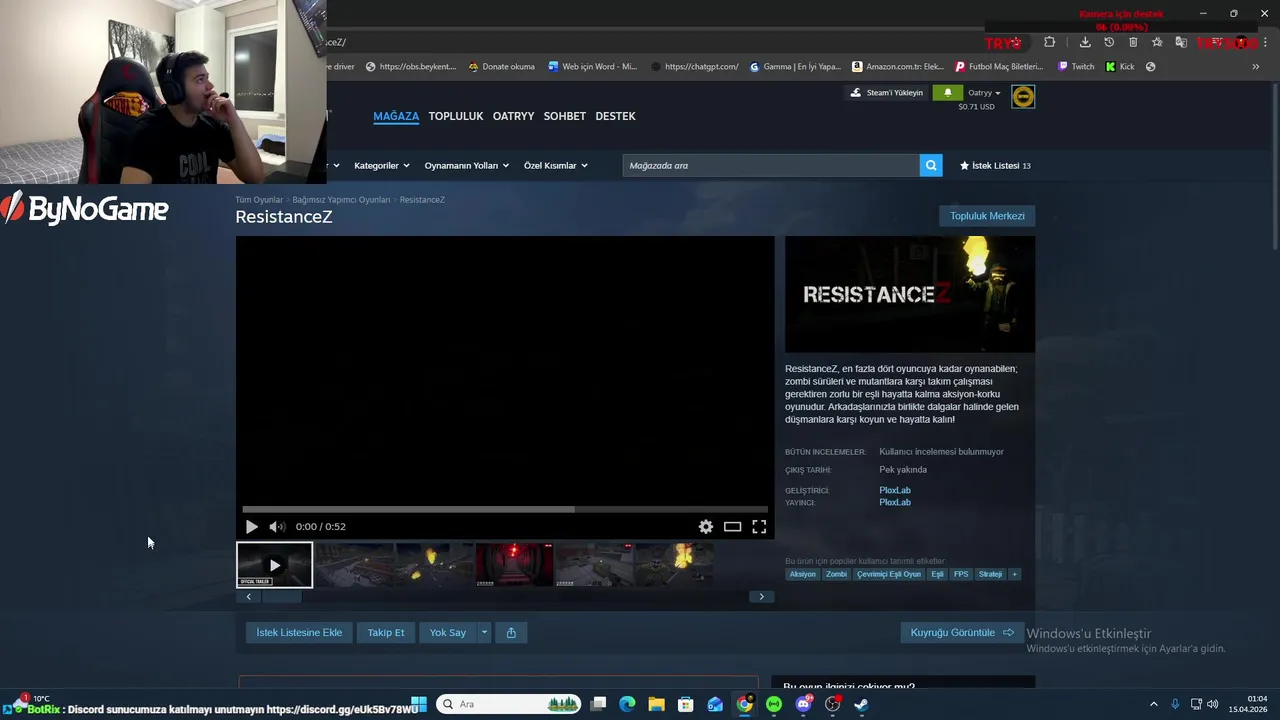Screen dimensions: 1280x720
Task: Expand more tags plus button
Action: point(1014,574)
